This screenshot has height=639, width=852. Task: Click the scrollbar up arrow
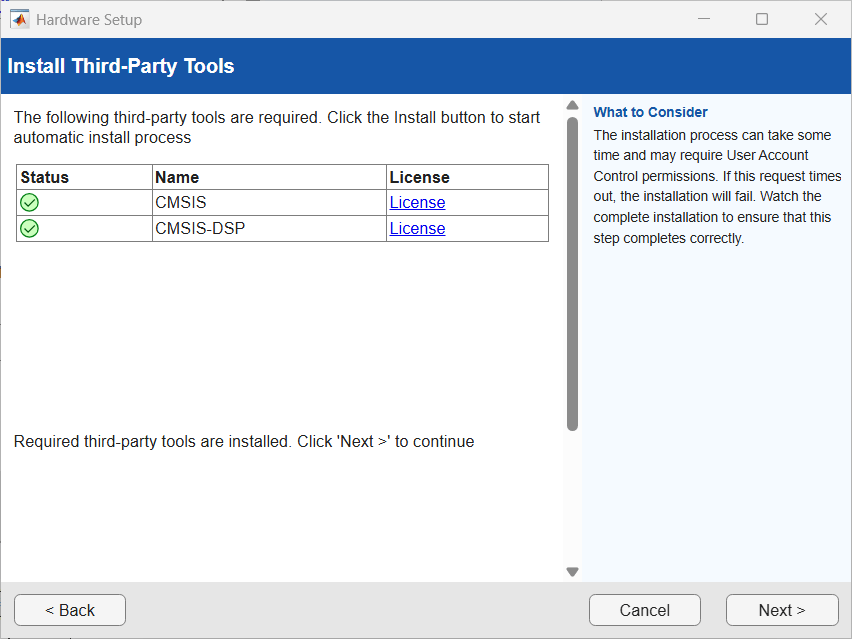pyautogui.click(x=572, y=105)
